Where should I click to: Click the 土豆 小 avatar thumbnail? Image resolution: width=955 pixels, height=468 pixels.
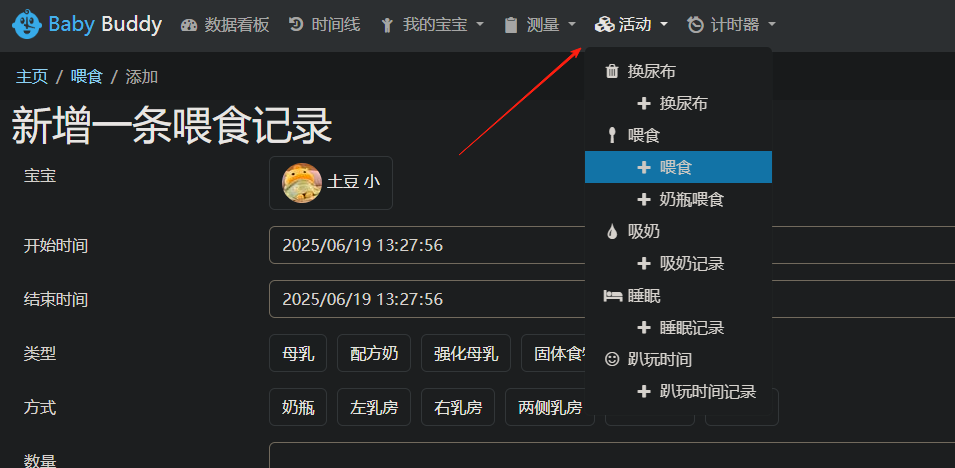pos(301,183)
